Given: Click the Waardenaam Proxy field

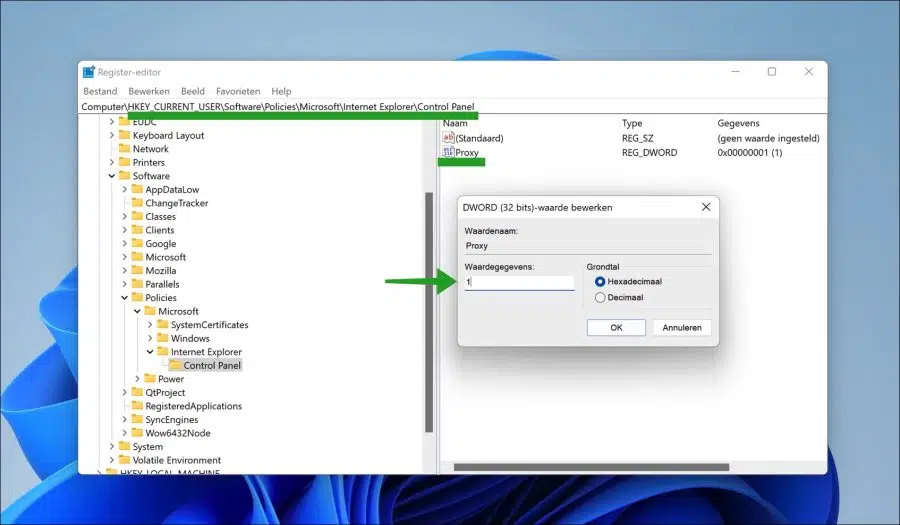Looking at the screenshot, I should 588,246.
